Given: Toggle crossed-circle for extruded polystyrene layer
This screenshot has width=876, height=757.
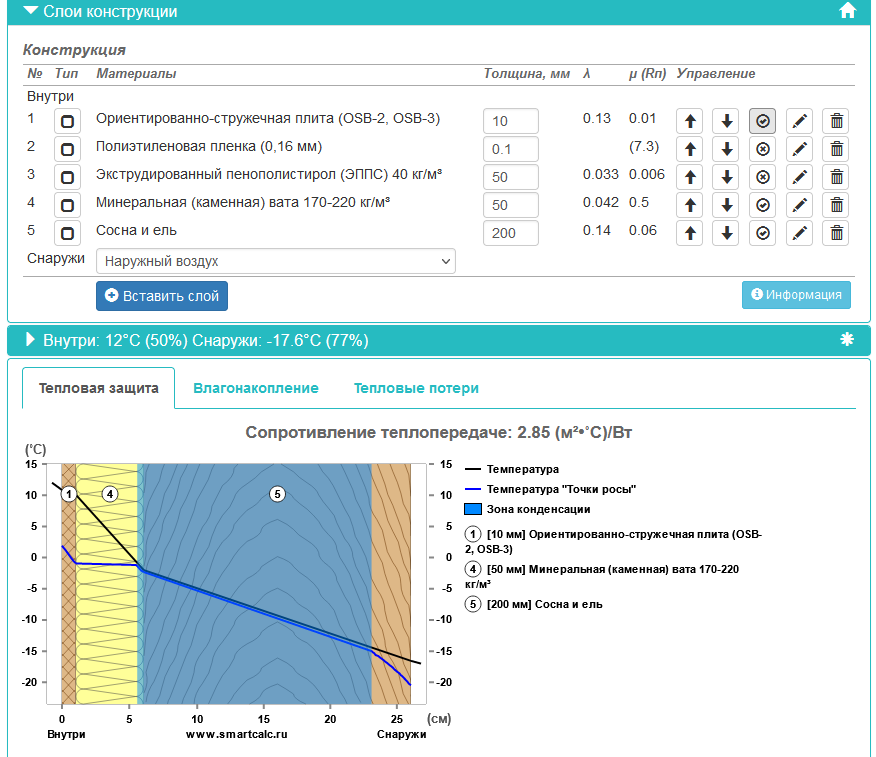Looking at the screenshot, I should click(x=763, y=177).
